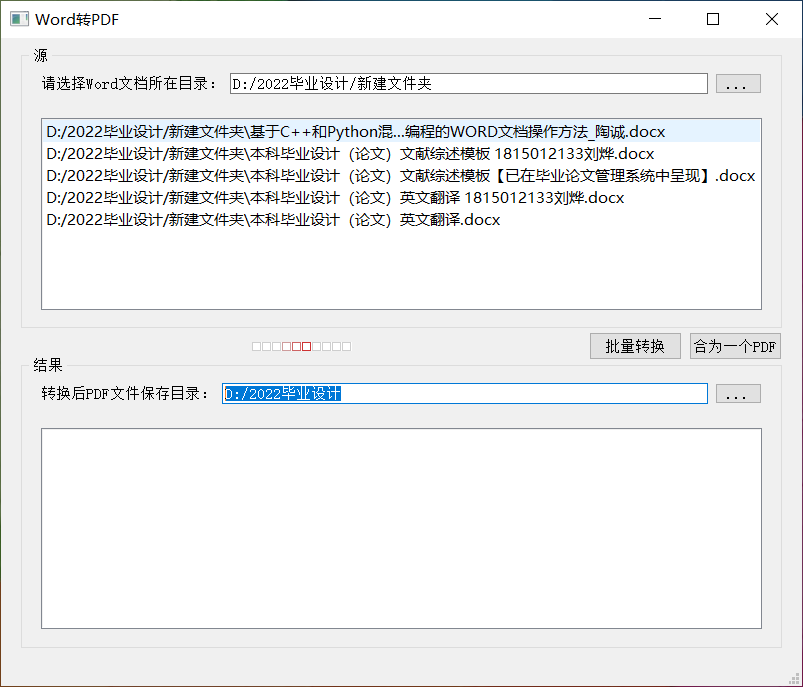This screenshot has width=803, height=687.
Task: Click the squares progress indicator
Action: point(301,346)
